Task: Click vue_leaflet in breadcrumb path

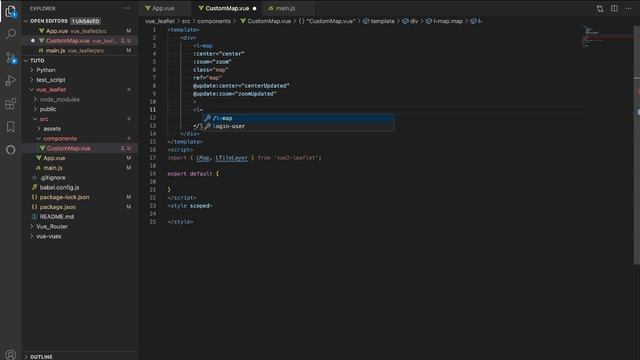Action: coord(160,21)
